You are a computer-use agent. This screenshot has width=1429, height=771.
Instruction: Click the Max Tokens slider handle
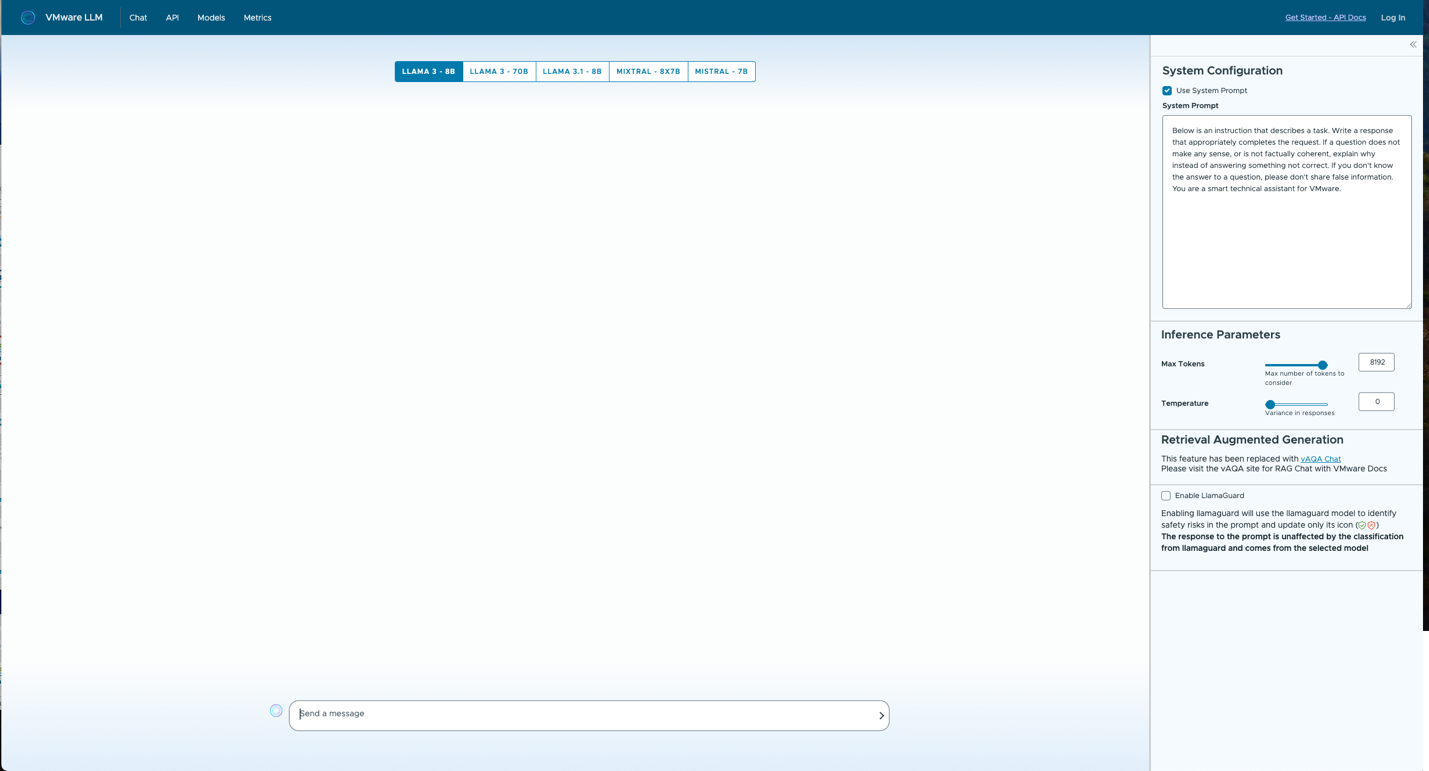(x=1323, y=365)
